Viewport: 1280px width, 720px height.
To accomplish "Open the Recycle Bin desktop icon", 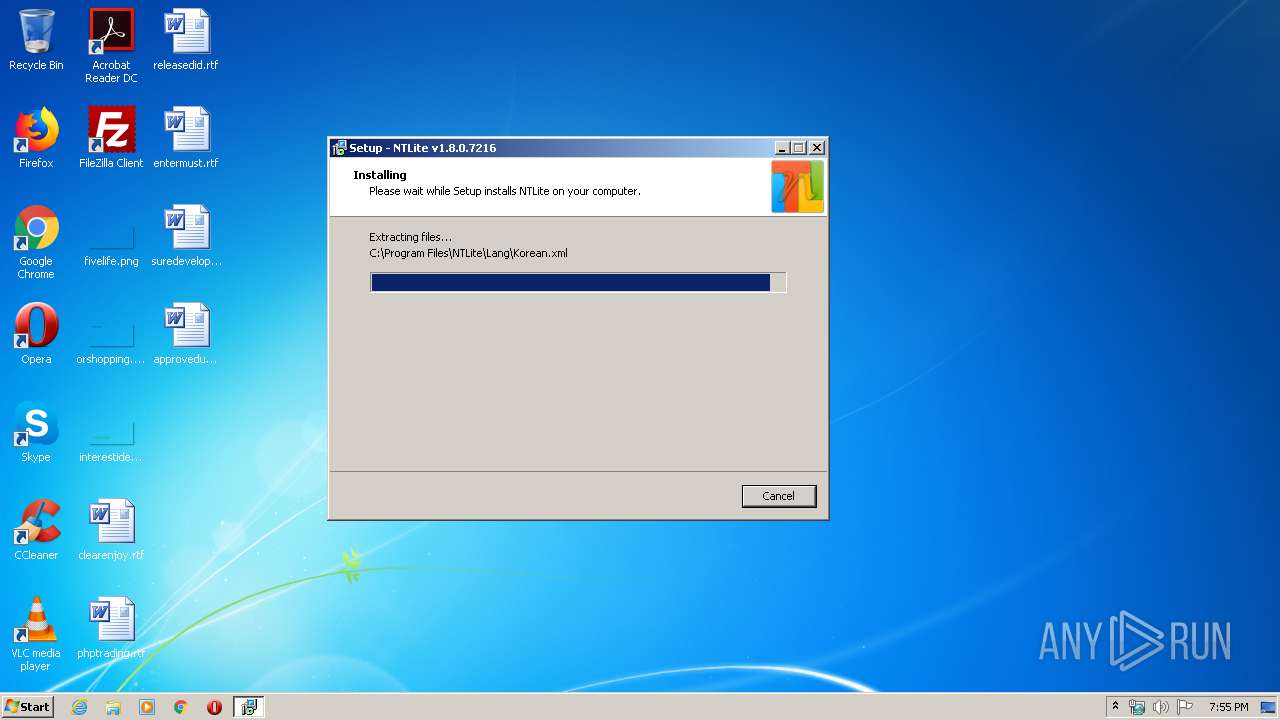I will click(36, 40).
